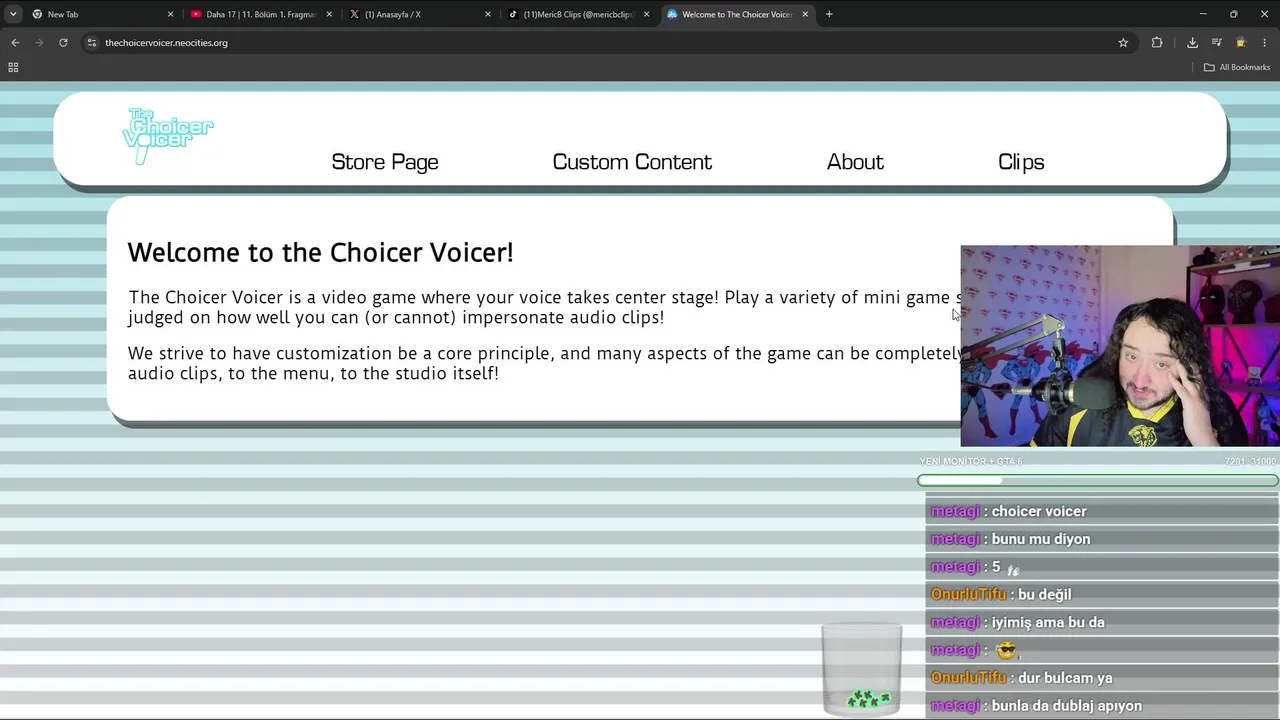
Task: Open the Chrome three-dot menu
Action: (1265, 42)
